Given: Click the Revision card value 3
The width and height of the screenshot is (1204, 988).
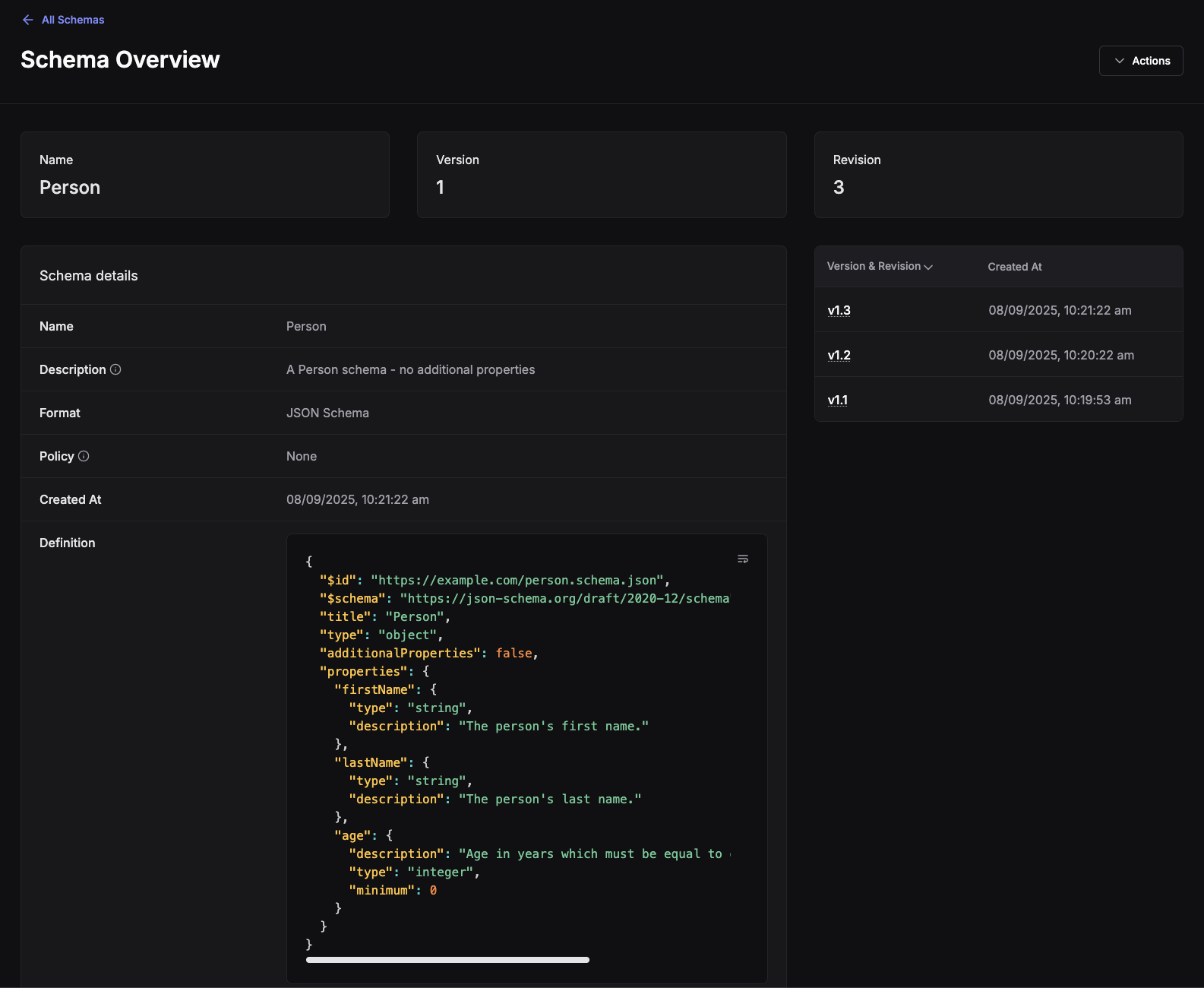Looking at the screenshot, I should (839, 188).
